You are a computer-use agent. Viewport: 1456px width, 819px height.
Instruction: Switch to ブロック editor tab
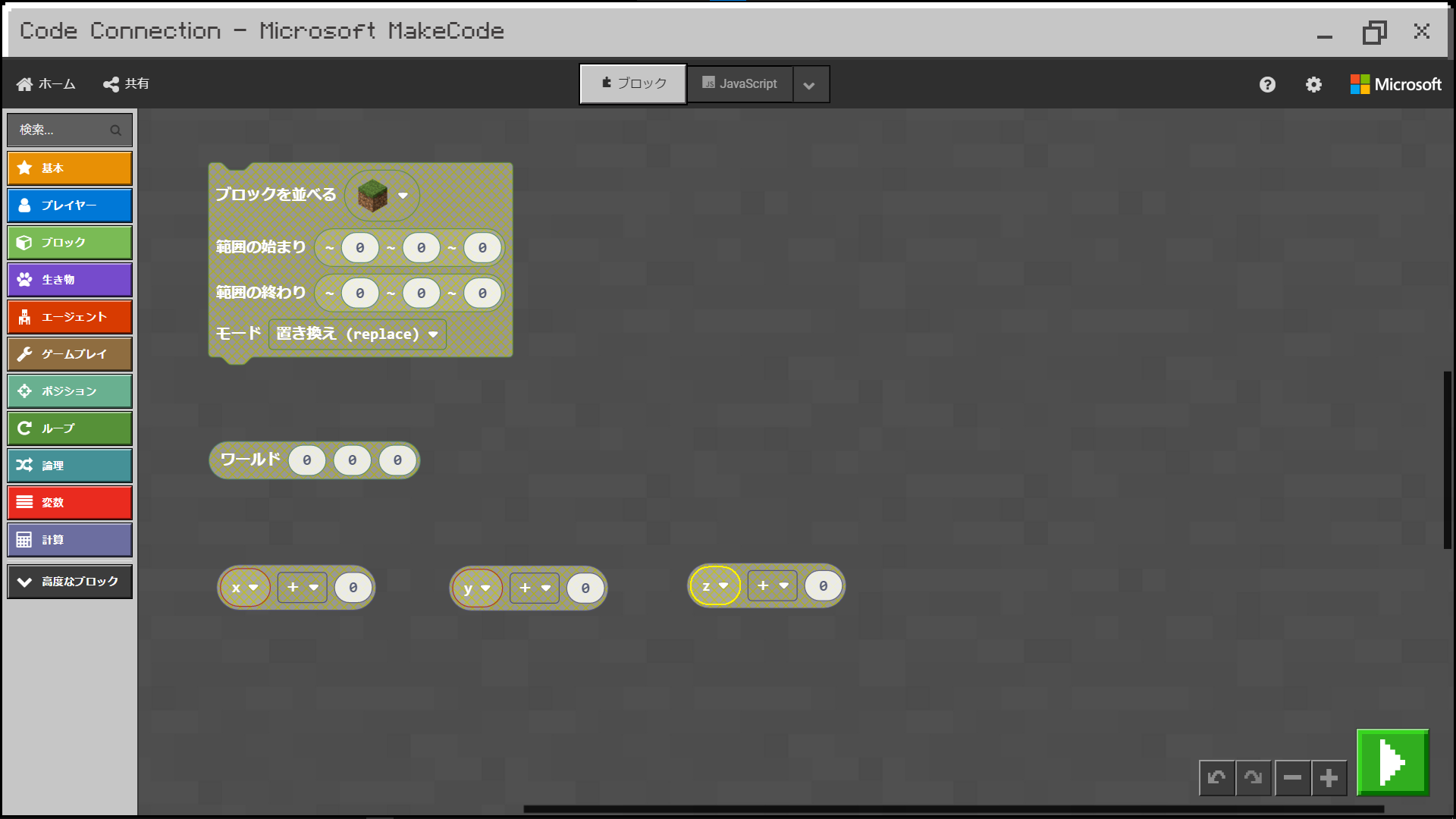coord(633,84)
